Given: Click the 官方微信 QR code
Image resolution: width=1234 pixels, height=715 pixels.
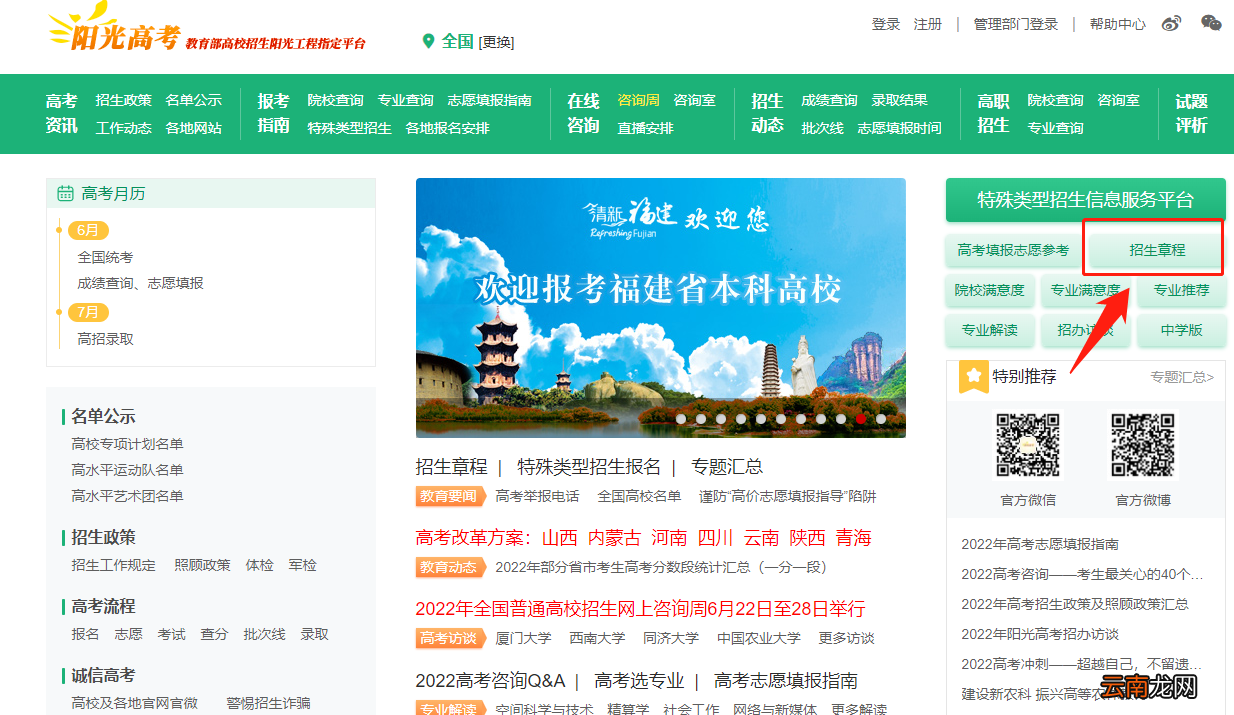Looking at the screenshot, I should (1027, 445).
